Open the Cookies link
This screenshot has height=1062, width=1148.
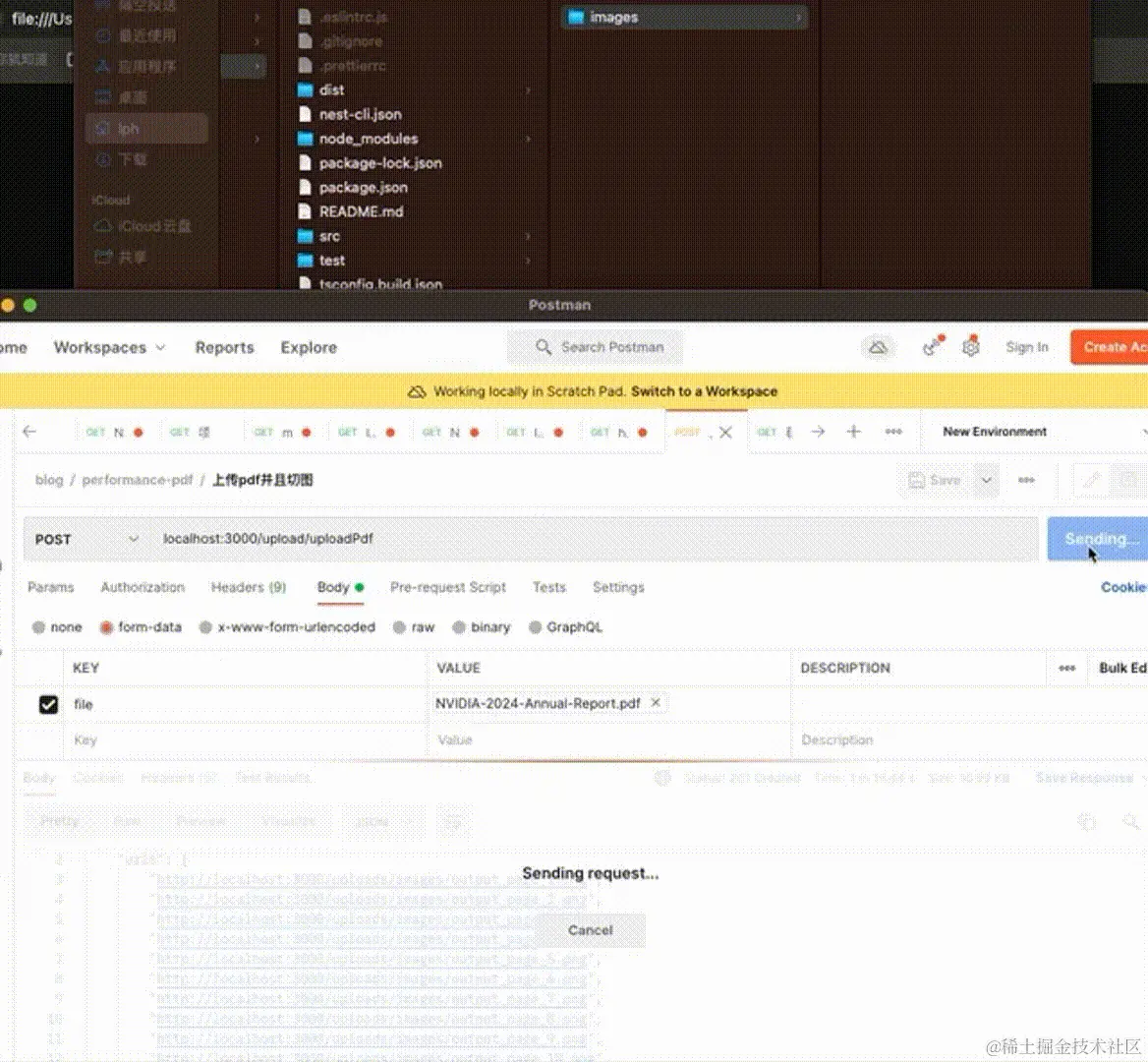click(x=1123, y=587)
